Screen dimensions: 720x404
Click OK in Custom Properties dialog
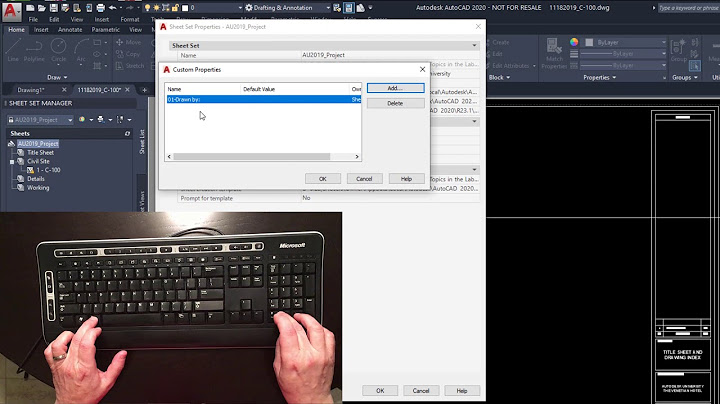click(323, 179)
